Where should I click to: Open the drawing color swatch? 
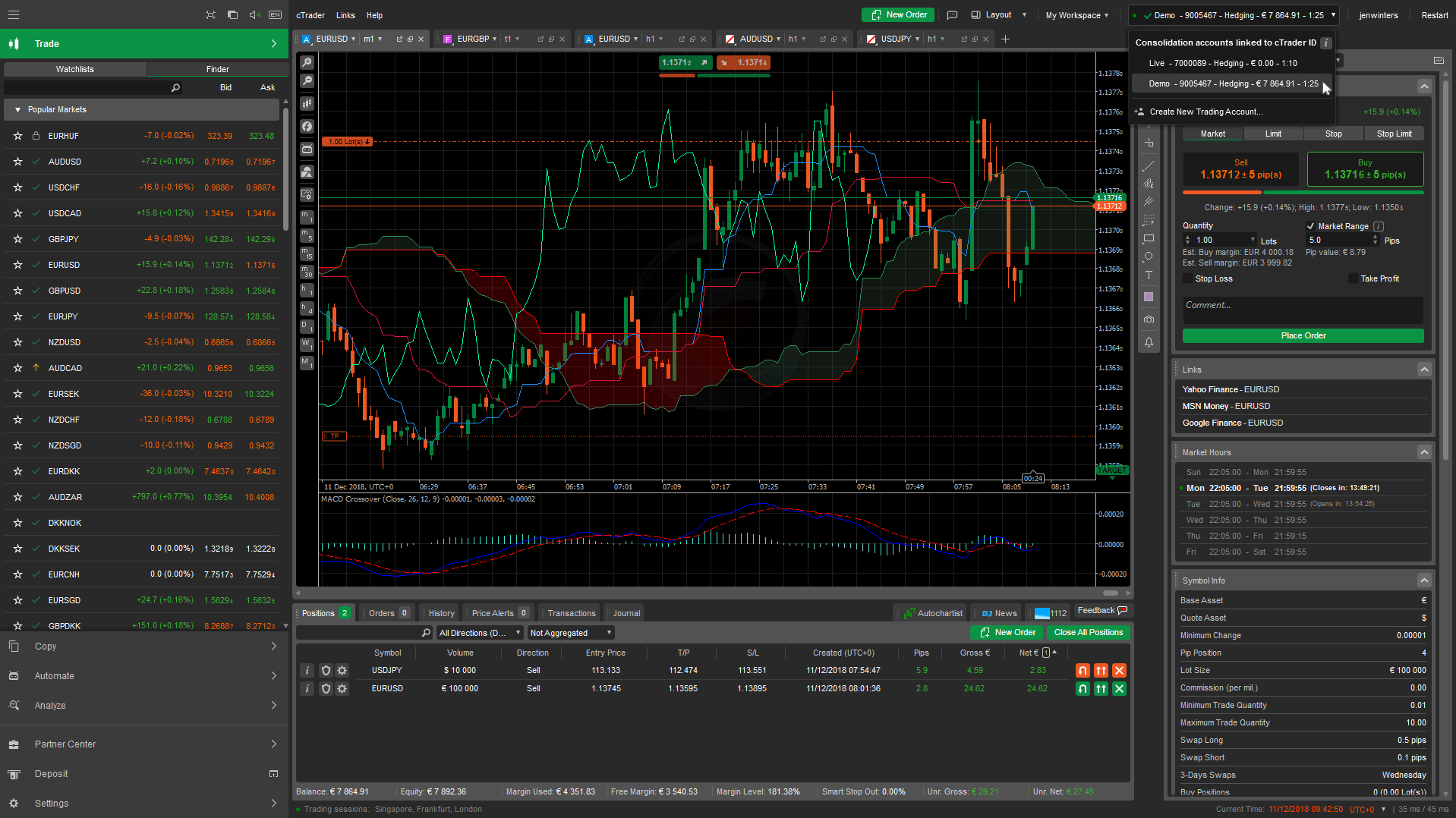[x=1149, y=297]
